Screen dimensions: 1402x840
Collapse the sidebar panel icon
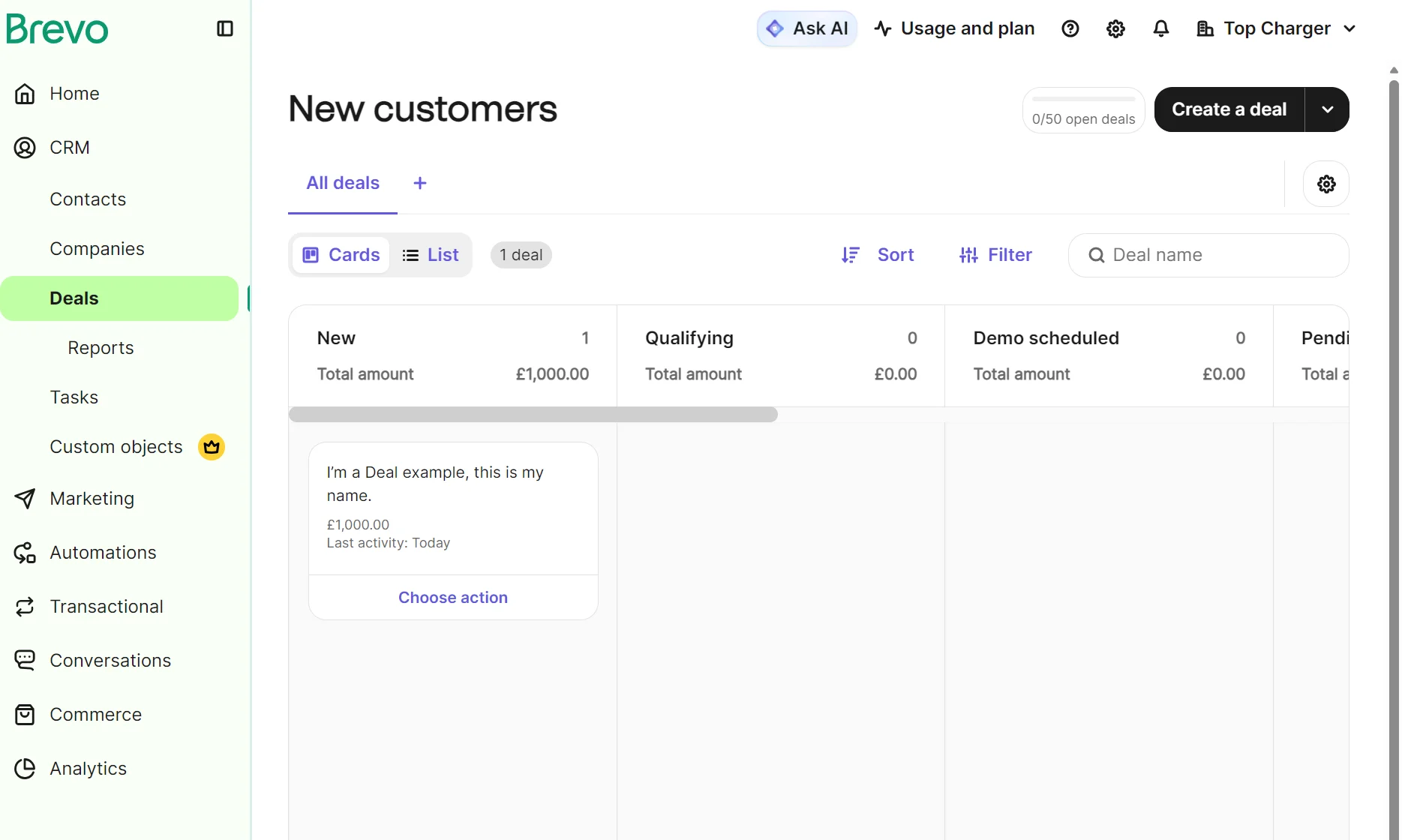pyautogui.click(x=225, y=28)
